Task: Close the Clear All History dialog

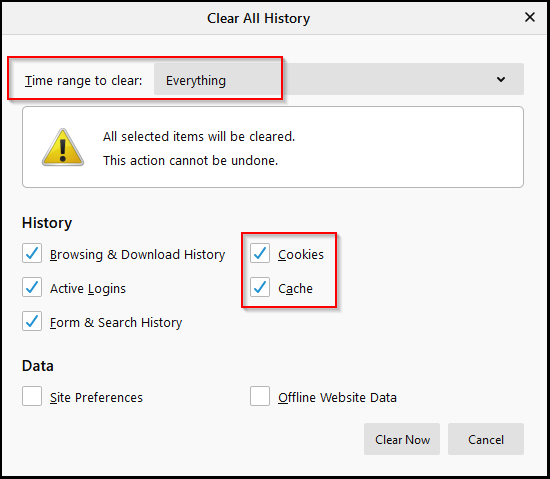Action: coord(530,17)
